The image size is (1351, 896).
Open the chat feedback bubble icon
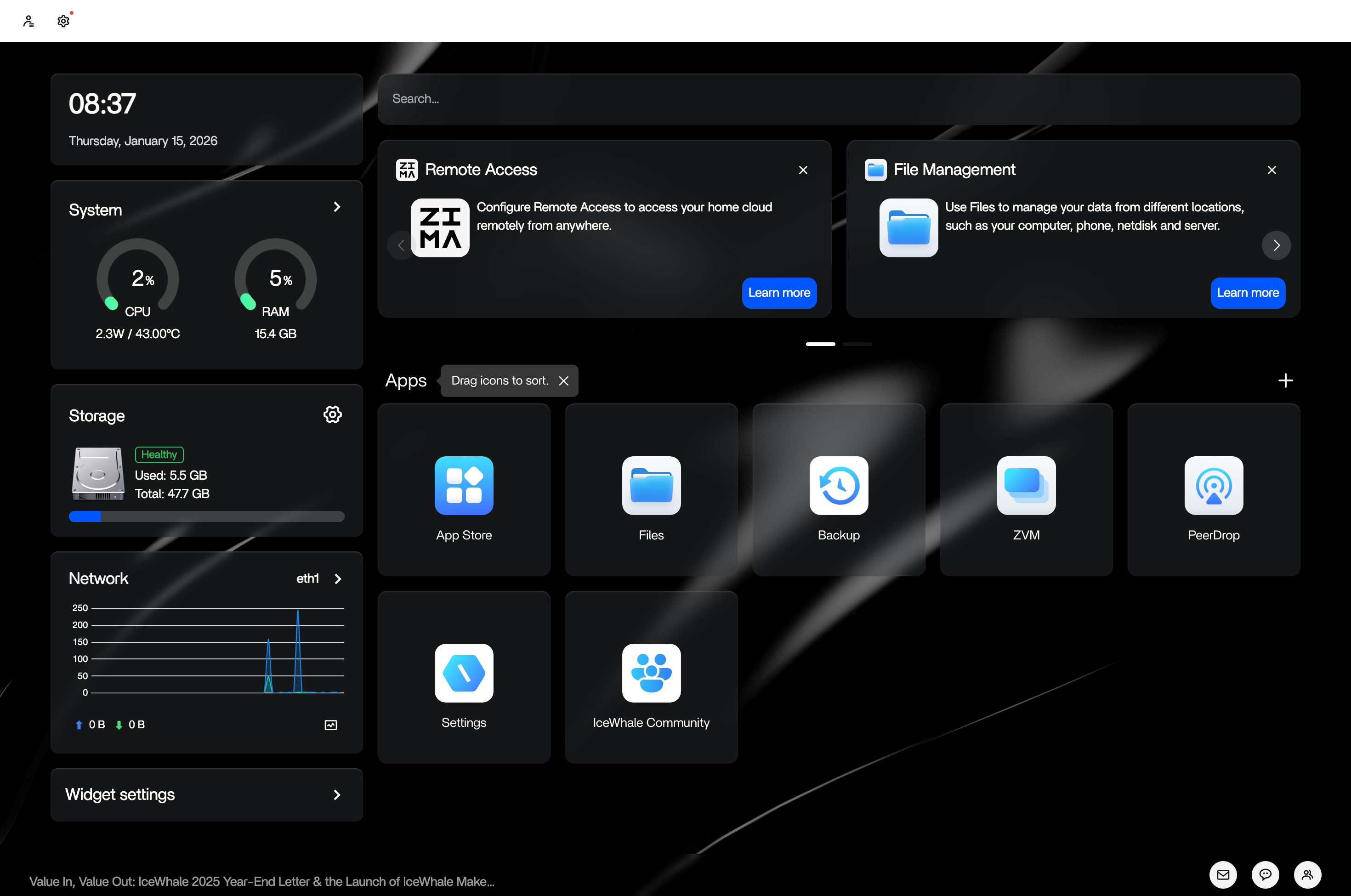1265,875
